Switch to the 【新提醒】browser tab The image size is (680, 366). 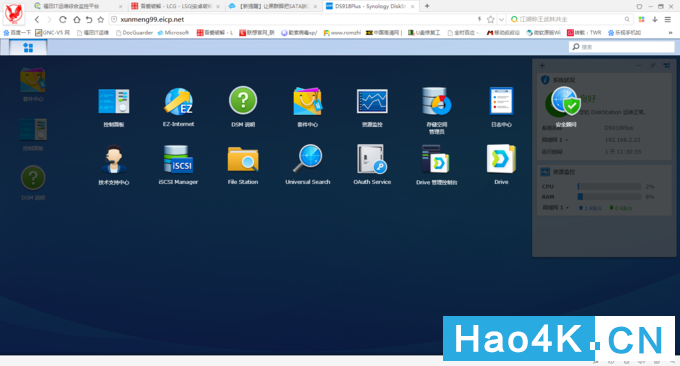pyautogui.click(x=273, y=6)
